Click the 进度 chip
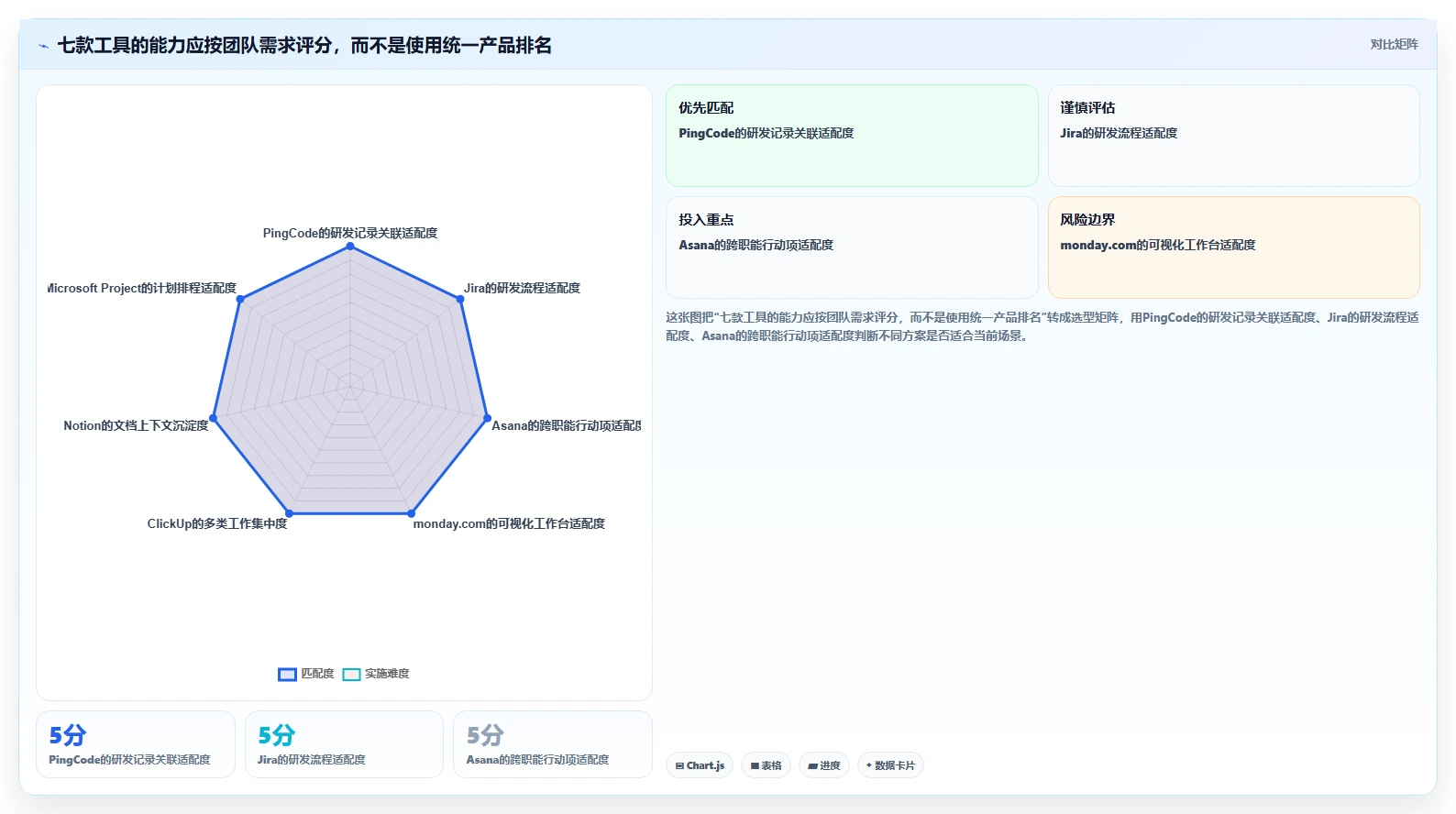This screenshot has height=814, width=1456. 824,765
